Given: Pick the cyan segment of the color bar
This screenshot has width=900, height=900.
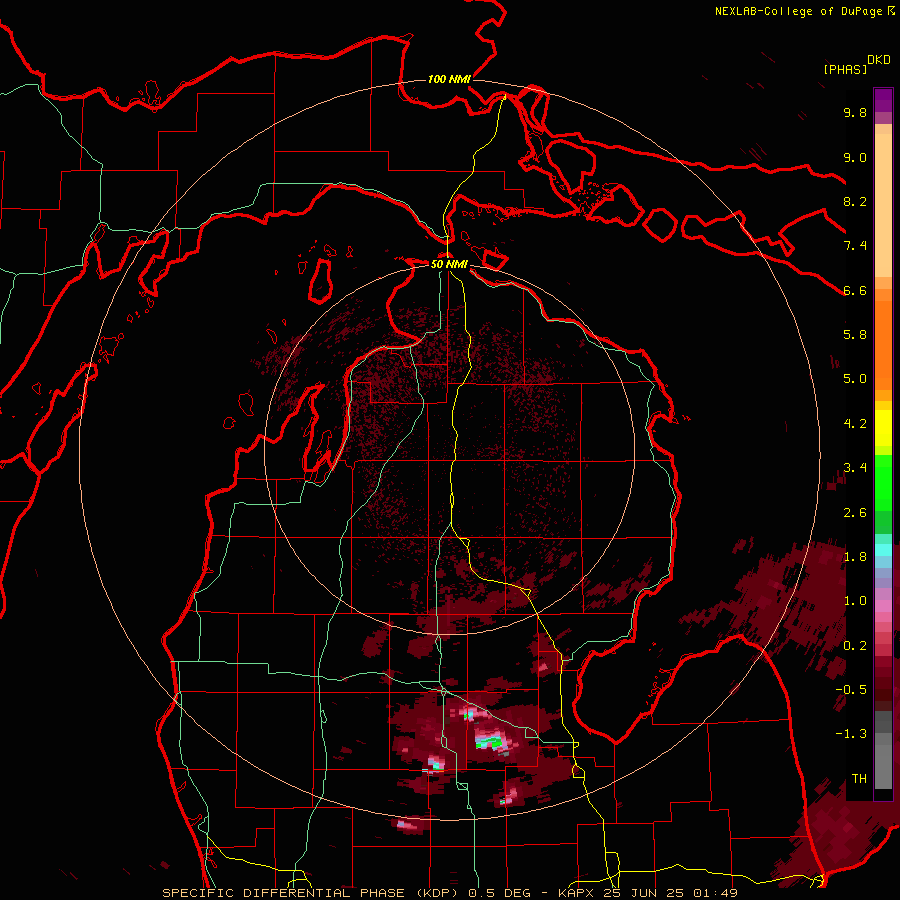Looking at the screenshot, I should (883, 549).
